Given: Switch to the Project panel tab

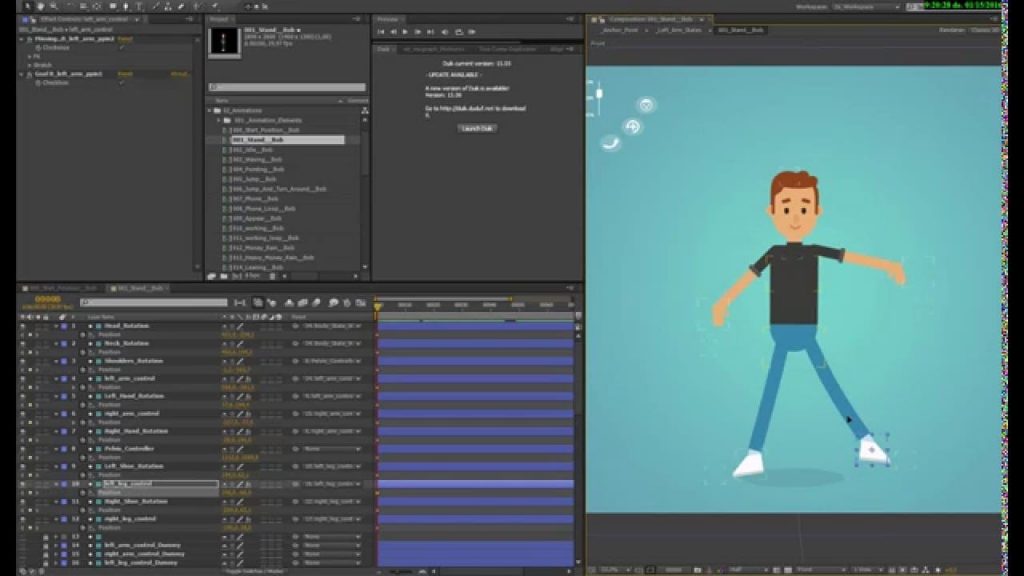Looking at the screenshot, I should 219,19.
